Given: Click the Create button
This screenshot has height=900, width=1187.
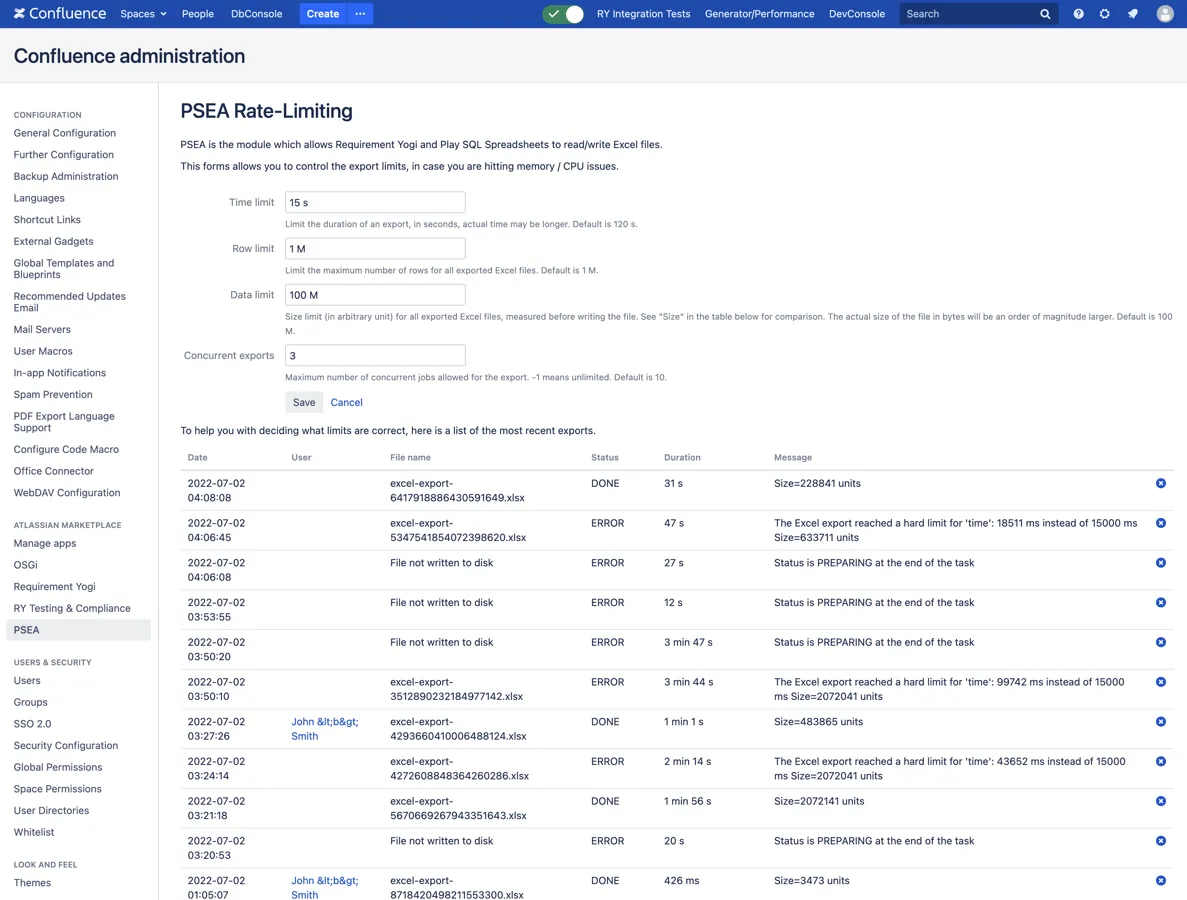Looking at the screenshot, I should click(322, 14).
